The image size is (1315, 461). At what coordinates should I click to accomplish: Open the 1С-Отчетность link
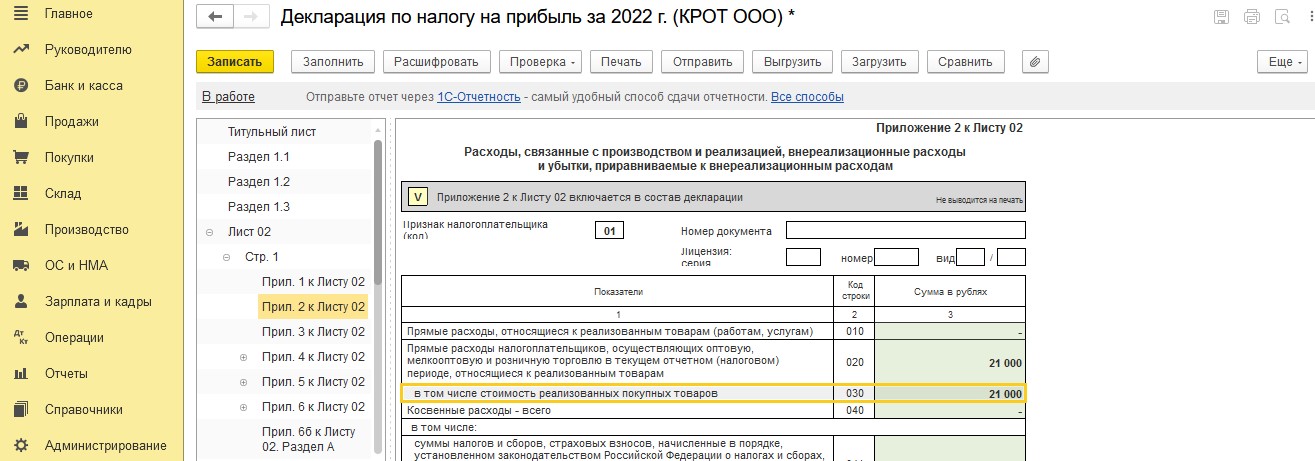(479, 97)
